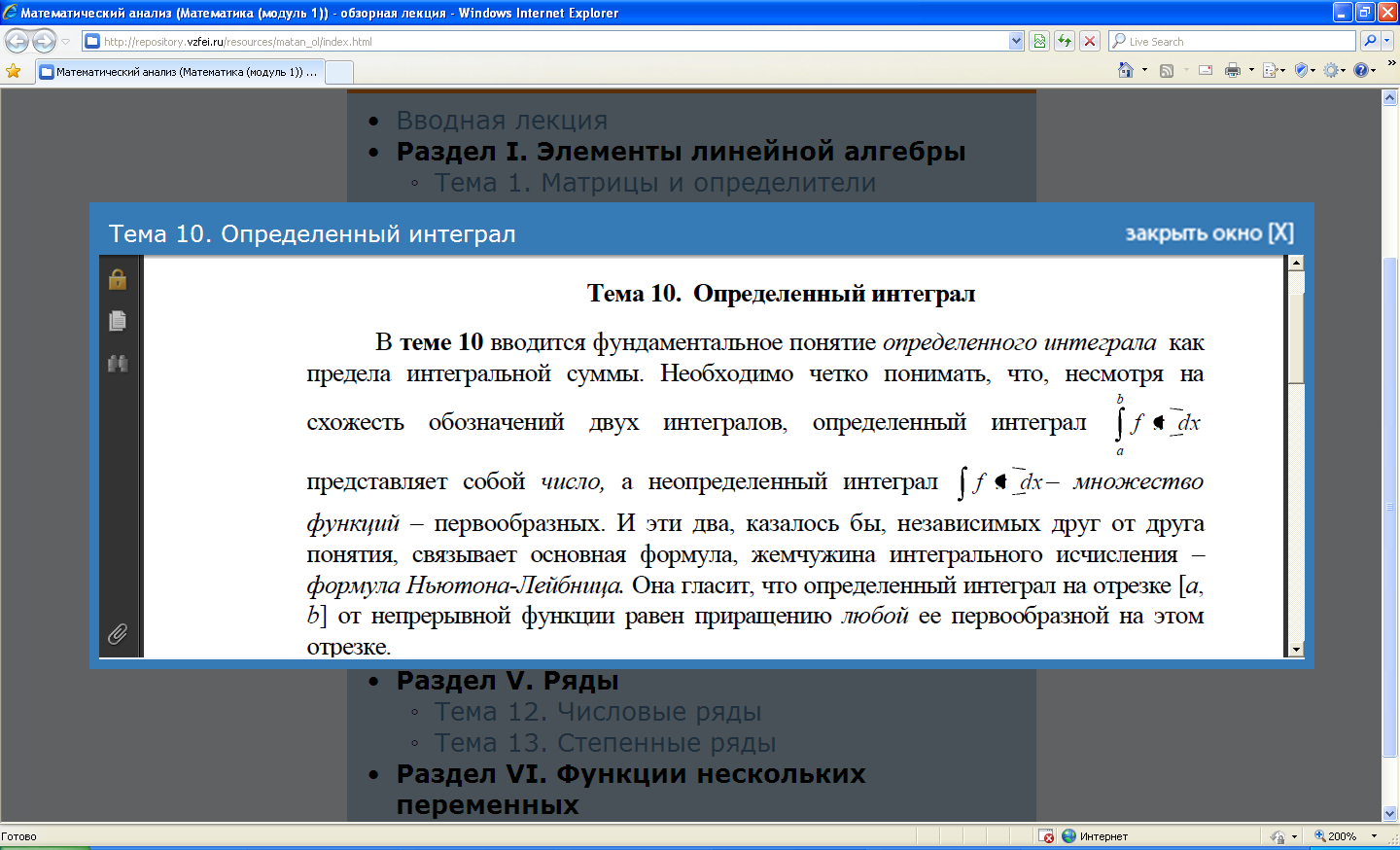Open search provider options dropdown

[1387, 41]
